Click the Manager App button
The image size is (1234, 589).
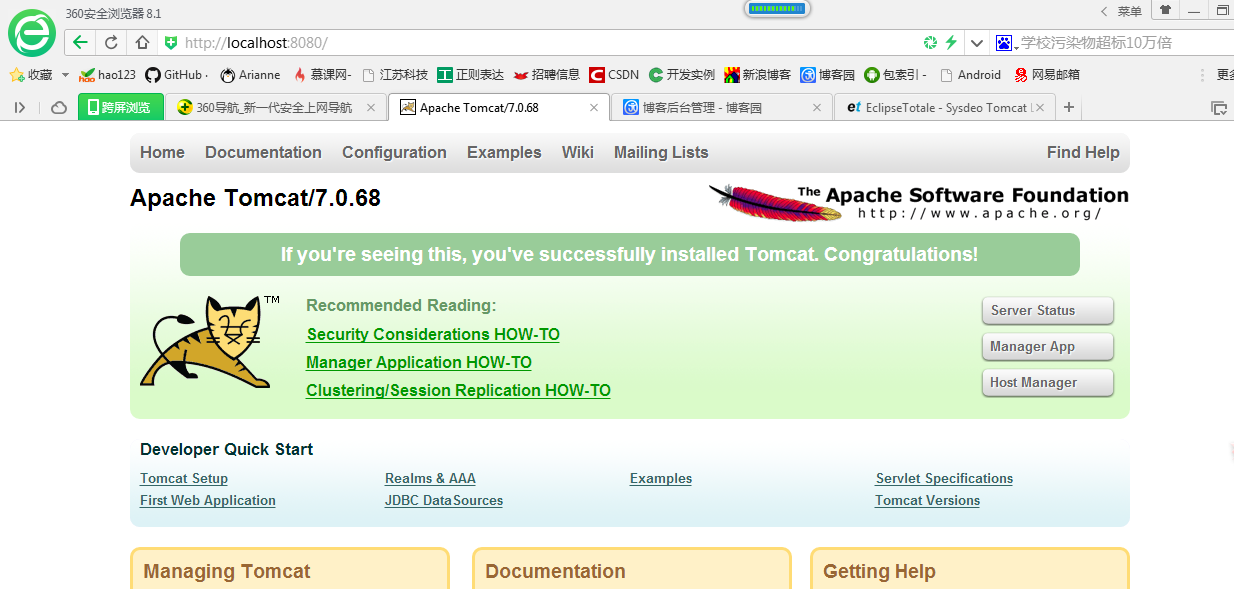[1048, 347]
